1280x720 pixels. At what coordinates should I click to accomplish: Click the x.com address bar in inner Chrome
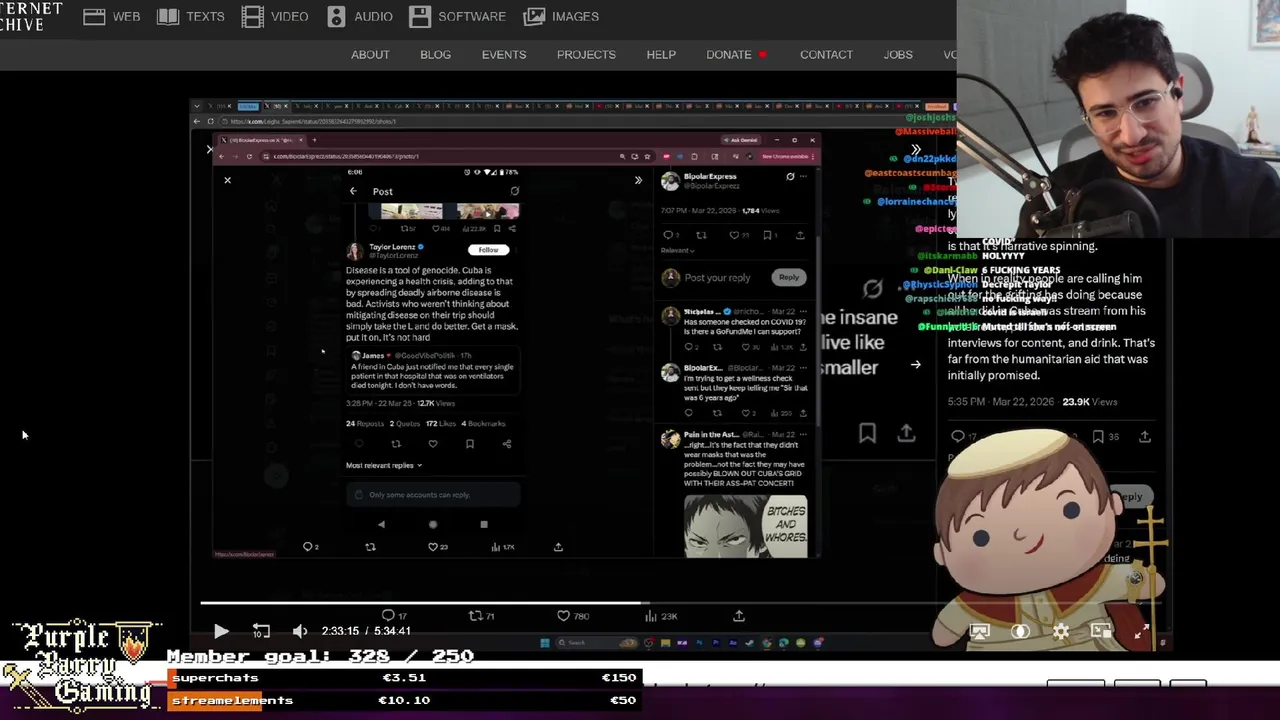point(440,156)
